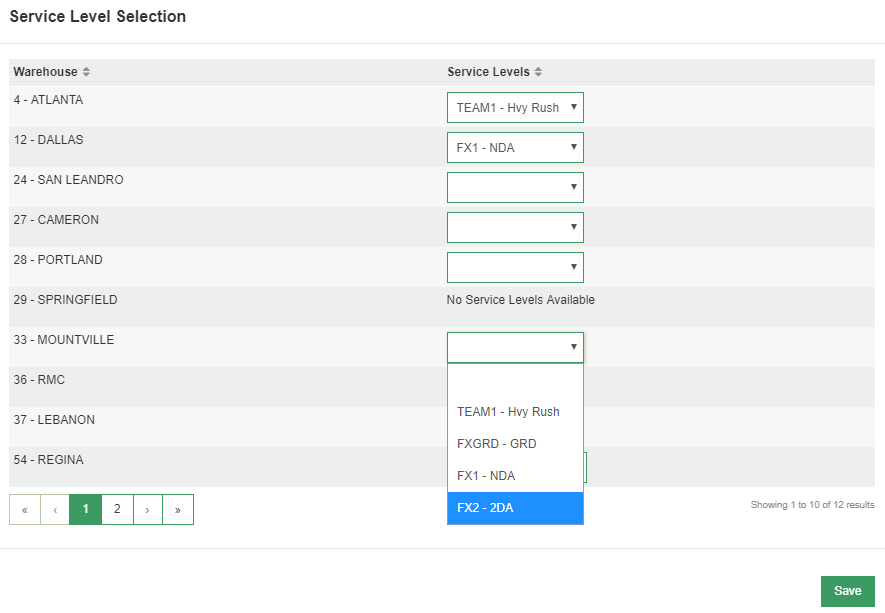This screenshot has height=613, width=885.
Task: Go to previous page arrow
Action: 55,510
